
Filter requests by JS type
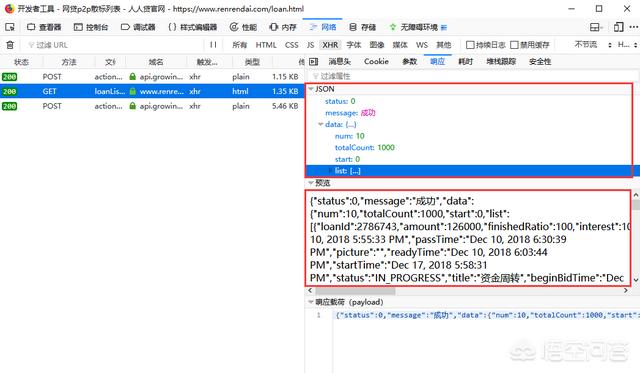(311, 45)
